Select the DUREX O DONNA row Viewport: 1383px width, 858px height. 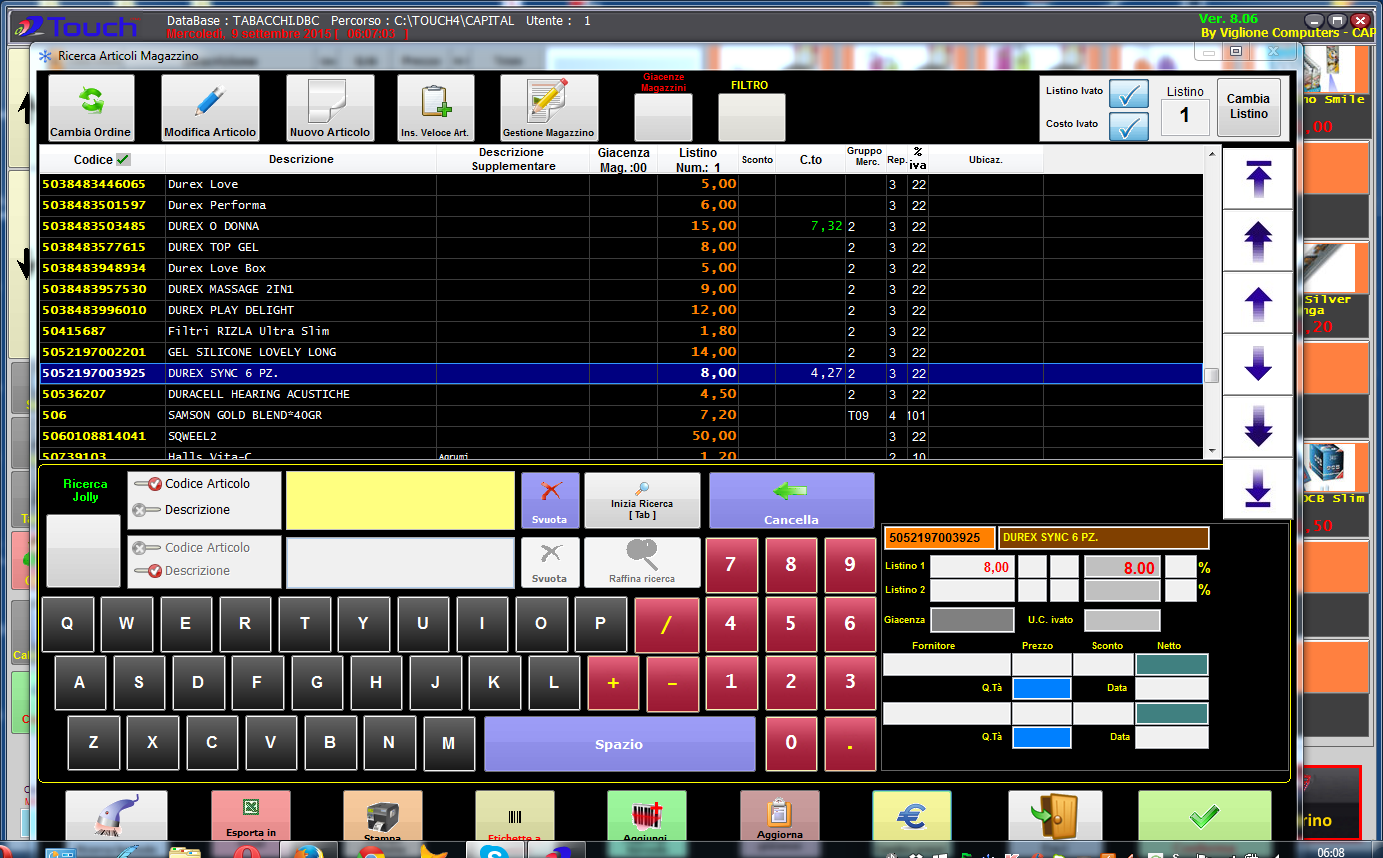point(620,226)
